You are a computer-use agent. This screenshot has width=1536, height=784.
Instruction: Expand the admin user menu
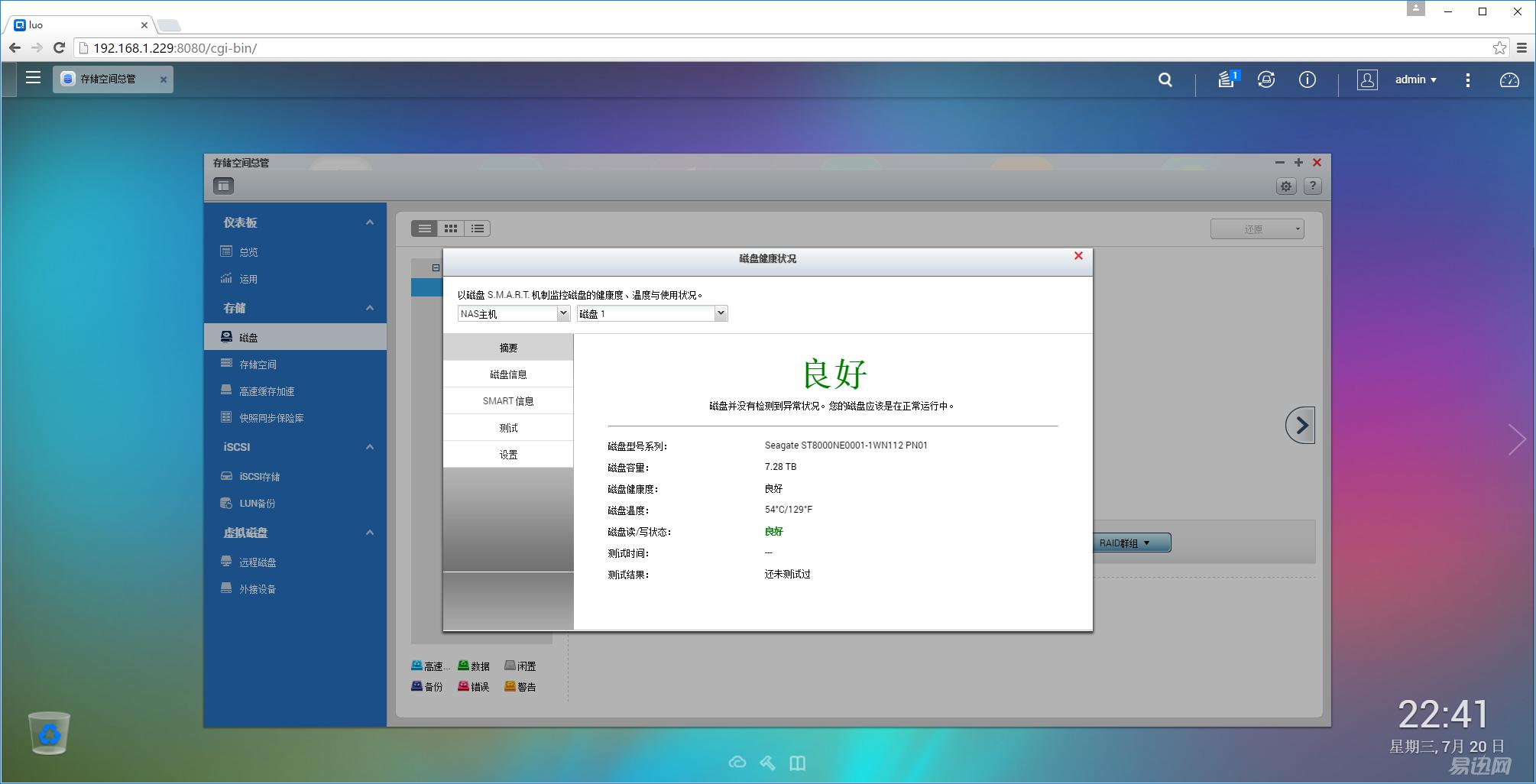point(1415,79)
